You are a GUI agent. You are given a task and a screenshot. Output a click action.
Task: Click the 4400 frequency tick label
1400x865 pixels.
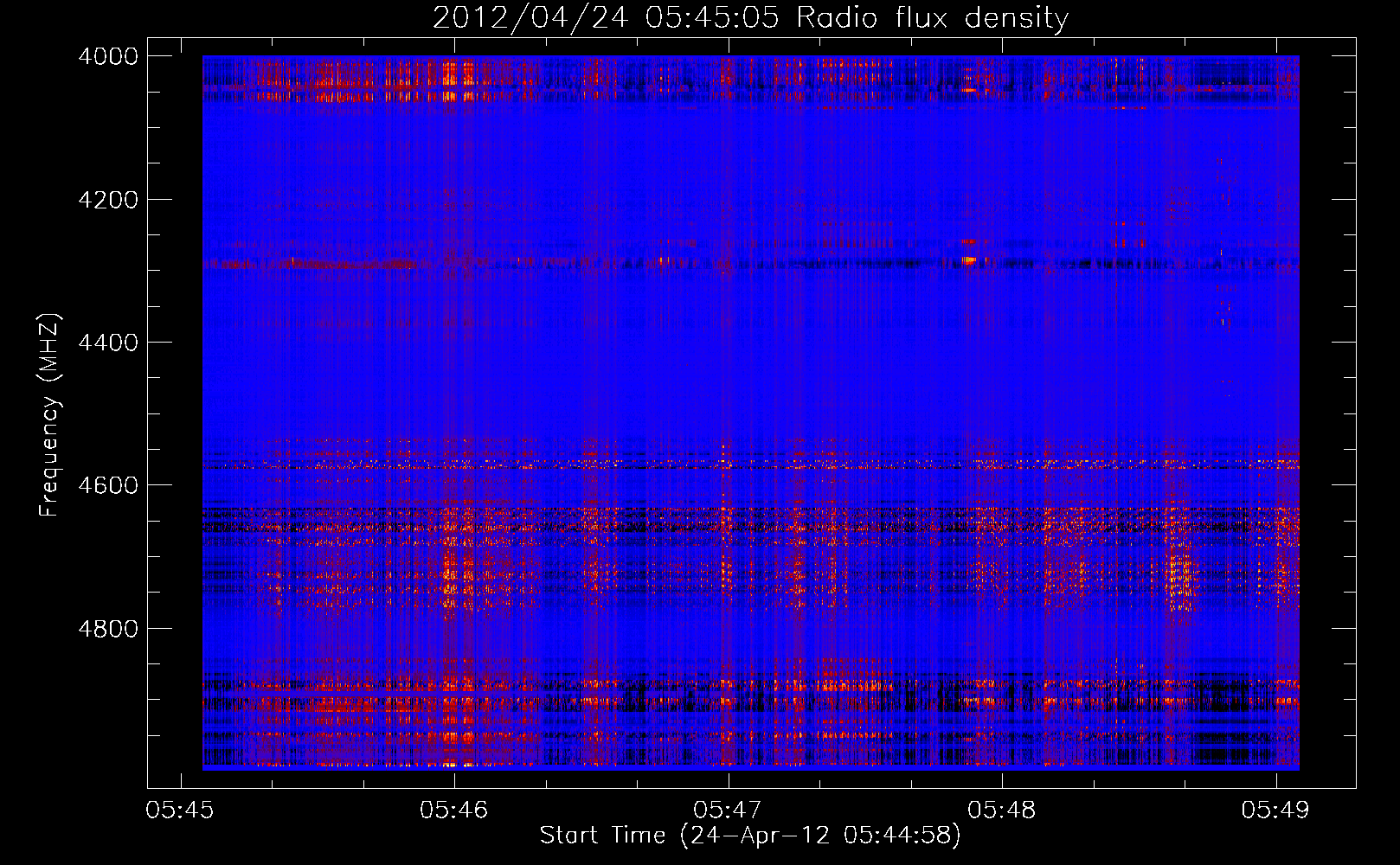(x=108, y=343)
